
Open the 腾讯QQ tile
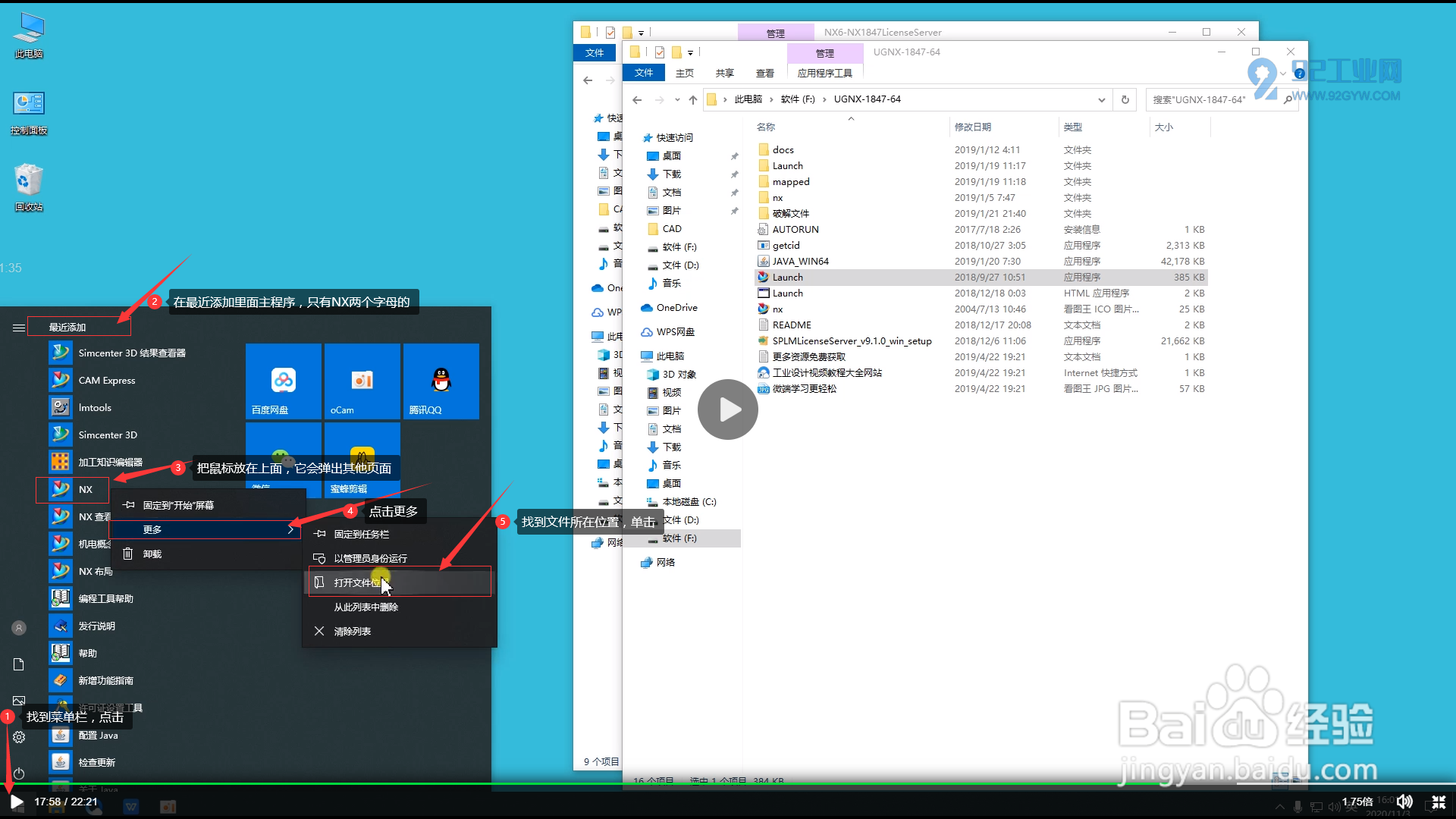441,381
